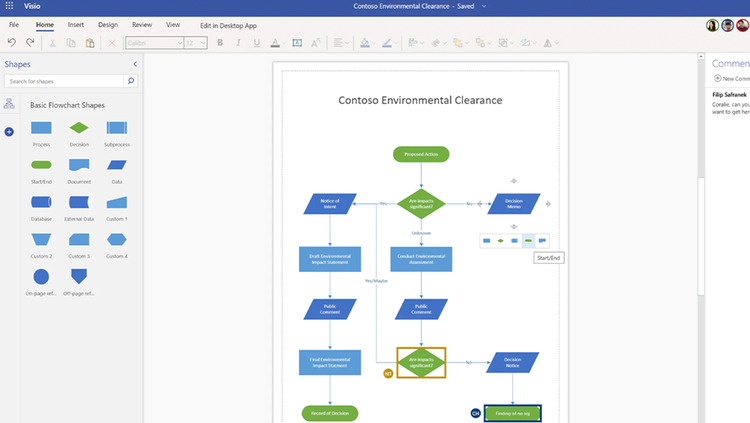Select the Proposed Action shape on canvas
The image size is (750, 423).
tap(421, 154)
